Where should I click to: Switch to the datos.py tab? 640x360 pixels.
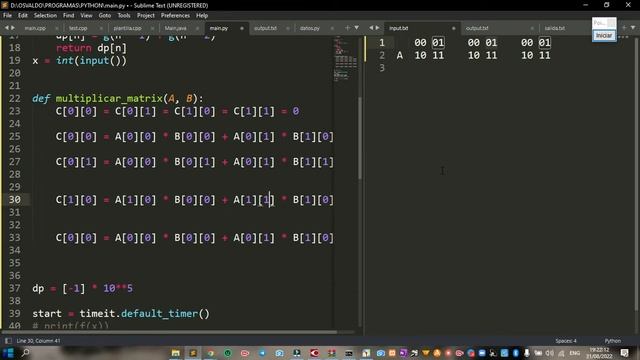coord(310,28)
